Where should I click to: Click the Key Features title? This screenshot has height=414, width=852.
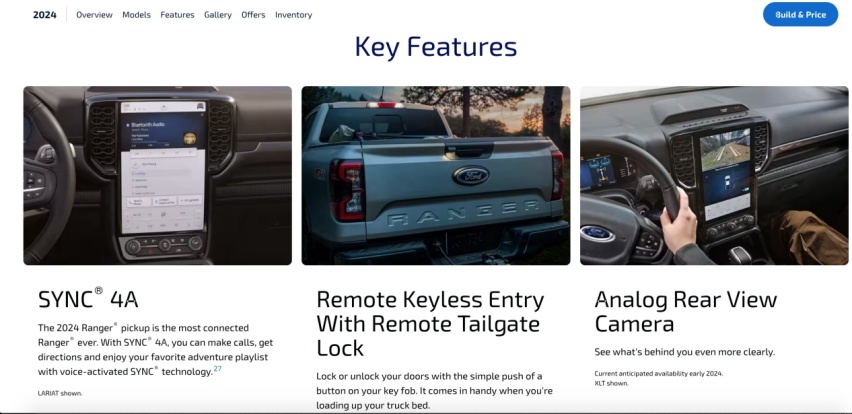pyautogui.click(x=436, y=46)
